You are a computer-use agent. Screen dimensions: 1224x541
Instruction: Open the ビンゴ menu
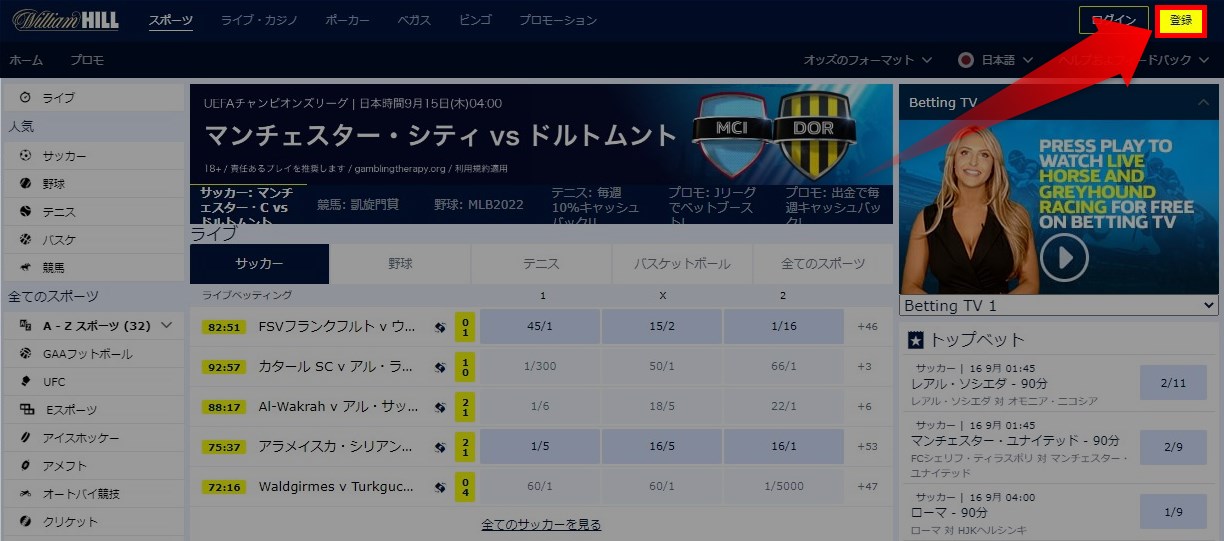pos(475,20)
